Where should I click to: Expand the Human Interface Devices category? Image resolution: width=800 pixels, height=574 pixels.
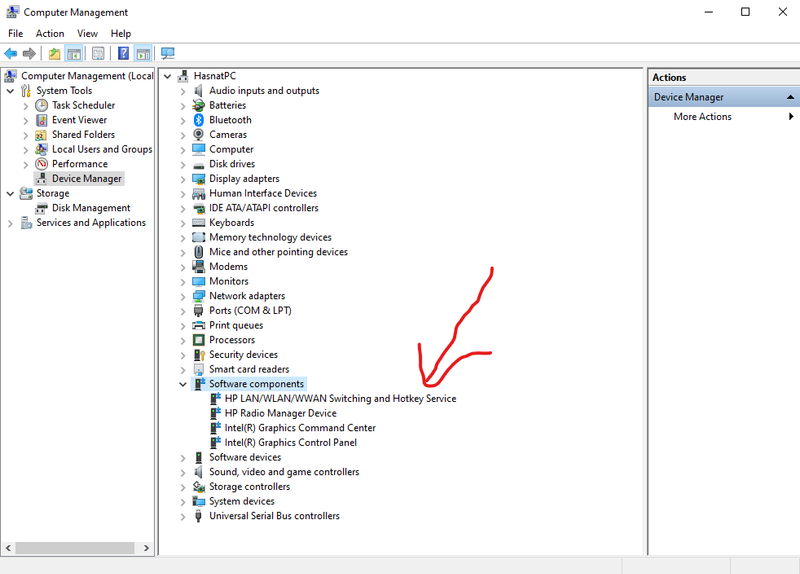pyautogui.click(x=183, y=194)
